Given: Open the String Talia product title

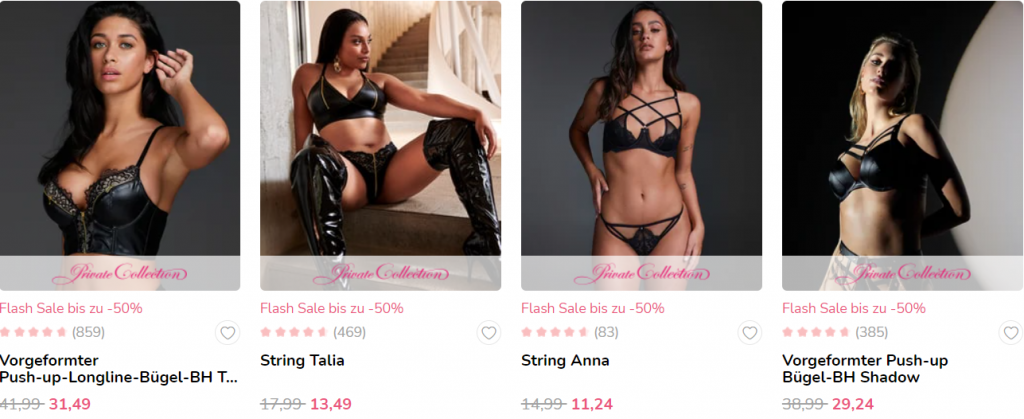Looking at the screenshot, I should [x=302, y=360].
